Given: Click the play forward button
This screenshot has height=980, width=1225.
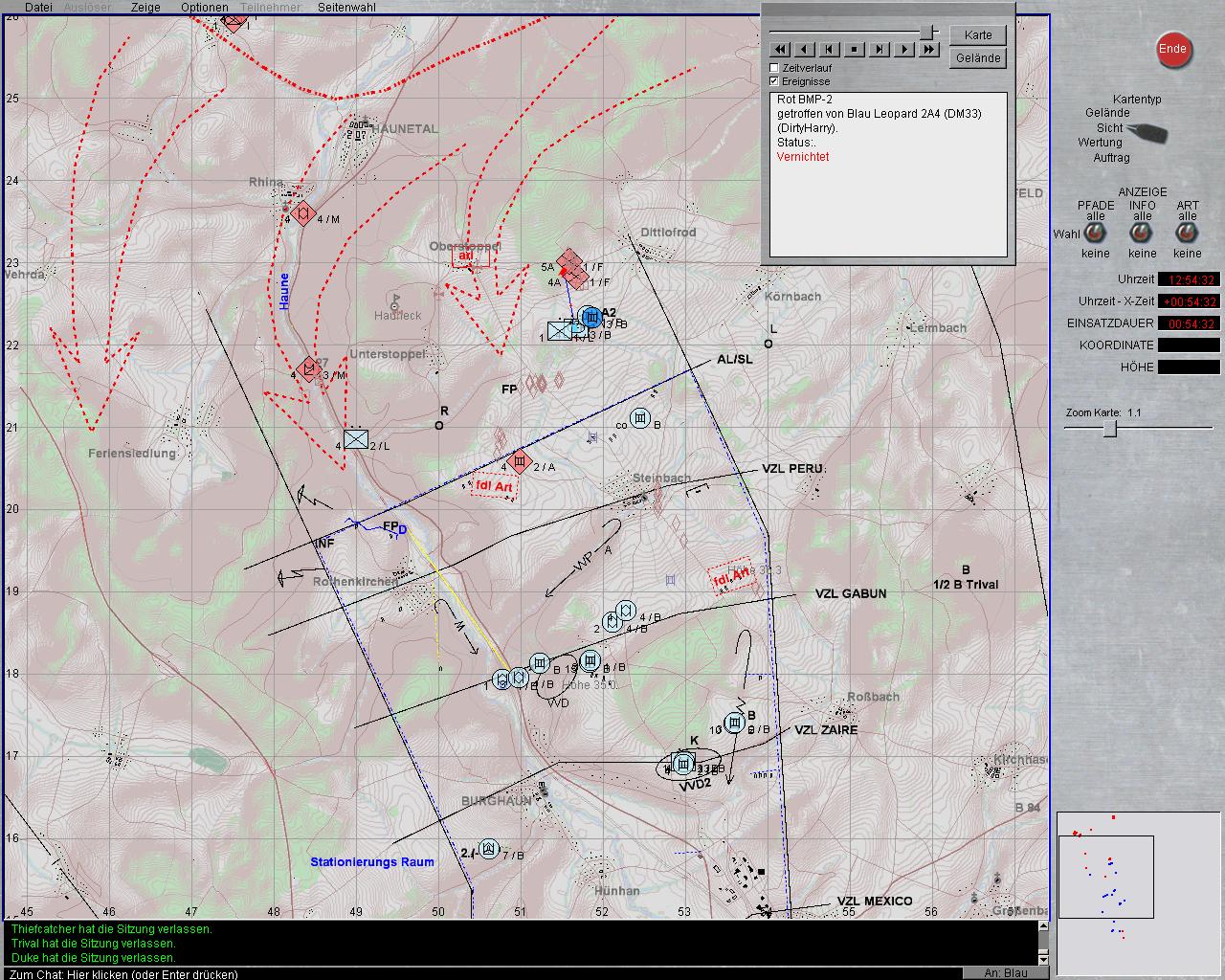Looking at the screenshot, I should coord(904,50).
